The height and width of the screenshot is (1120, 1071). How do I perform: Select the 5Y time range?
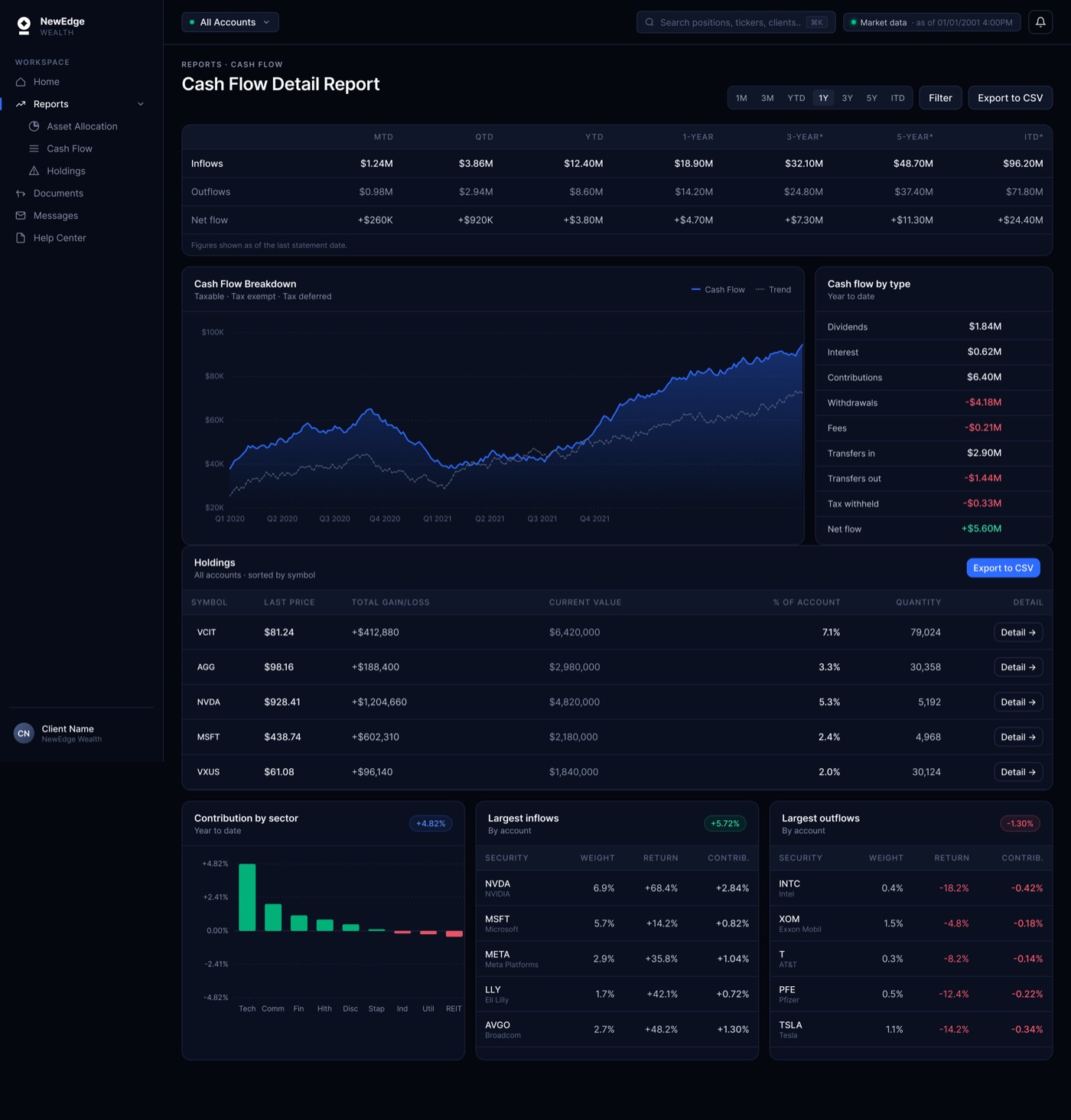tap(871, 98)
